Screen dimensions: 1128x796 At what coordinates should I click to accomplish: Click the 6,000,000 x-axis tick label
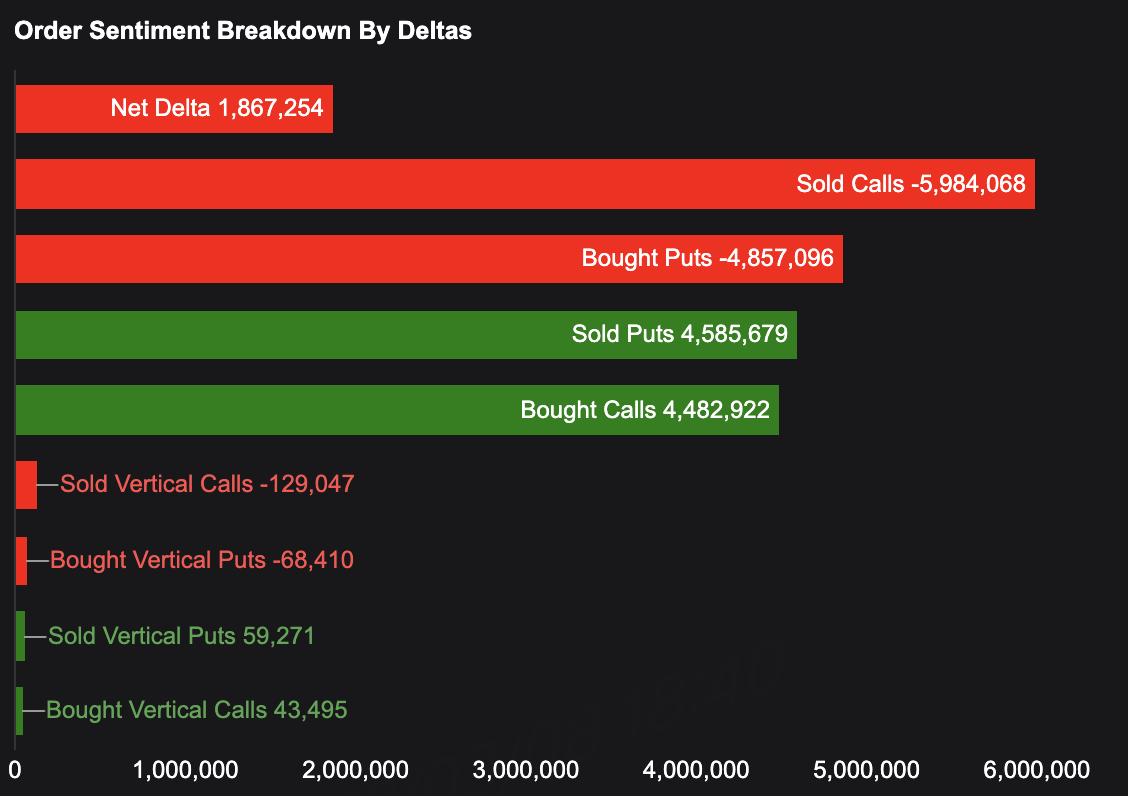1035,770
